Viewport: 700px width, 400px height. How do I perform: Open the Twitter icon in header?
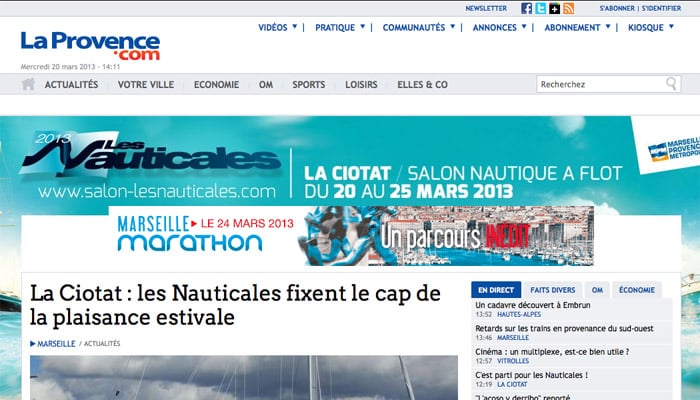[x=540, y=8]
